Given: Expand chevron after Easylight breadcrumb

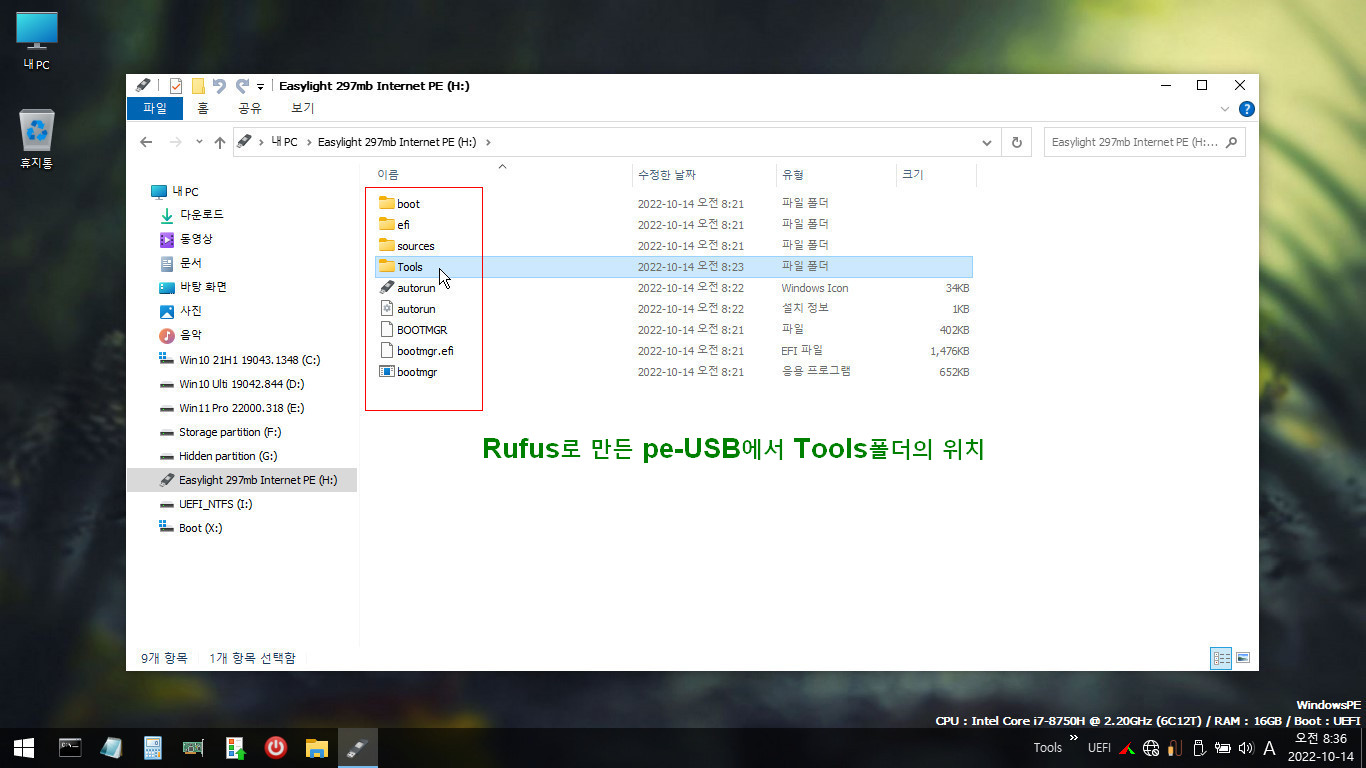Looking at the screenshot, I should point(487,142).
